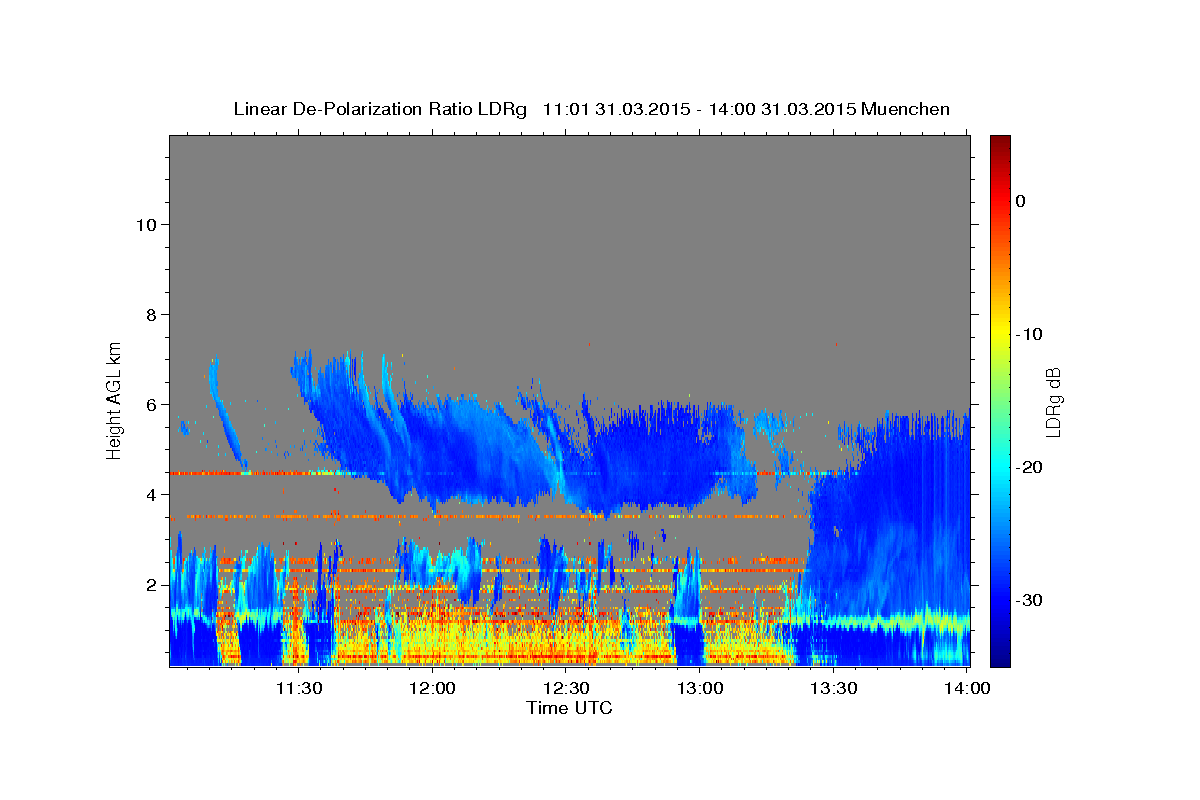Click the height tick label 6

click(x=150, y=404)
